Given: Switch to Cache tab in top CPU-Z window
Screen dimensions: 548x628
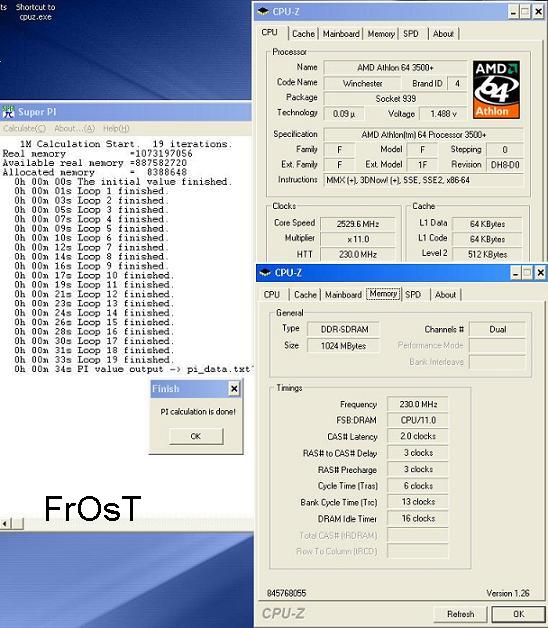Looking at the screenshot, I should pos(303,34).
